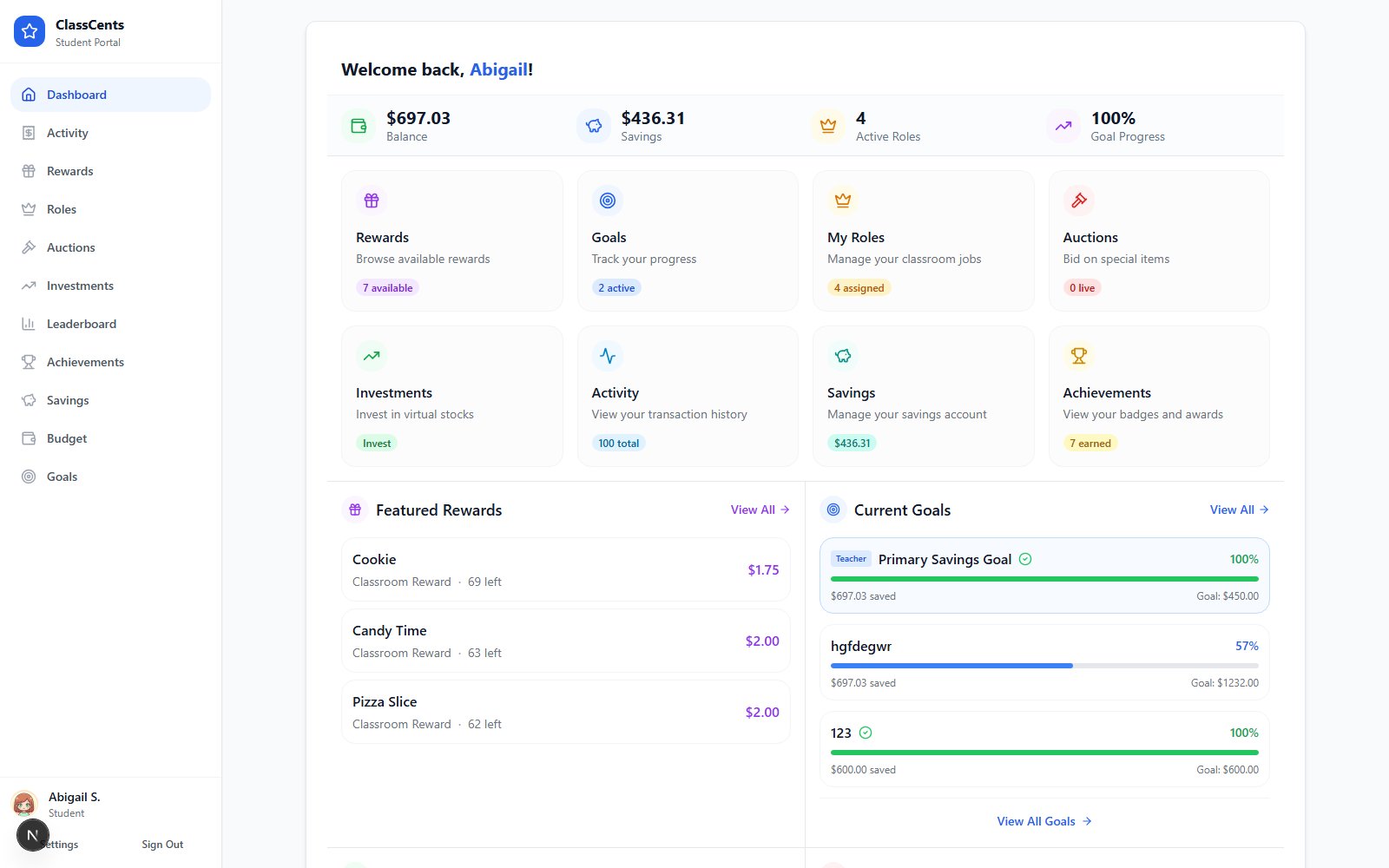The width and height of the screenshot is (1389, 868).
Task: Click the $1.75 price on Cookie reward
Action: pos(763,570)
